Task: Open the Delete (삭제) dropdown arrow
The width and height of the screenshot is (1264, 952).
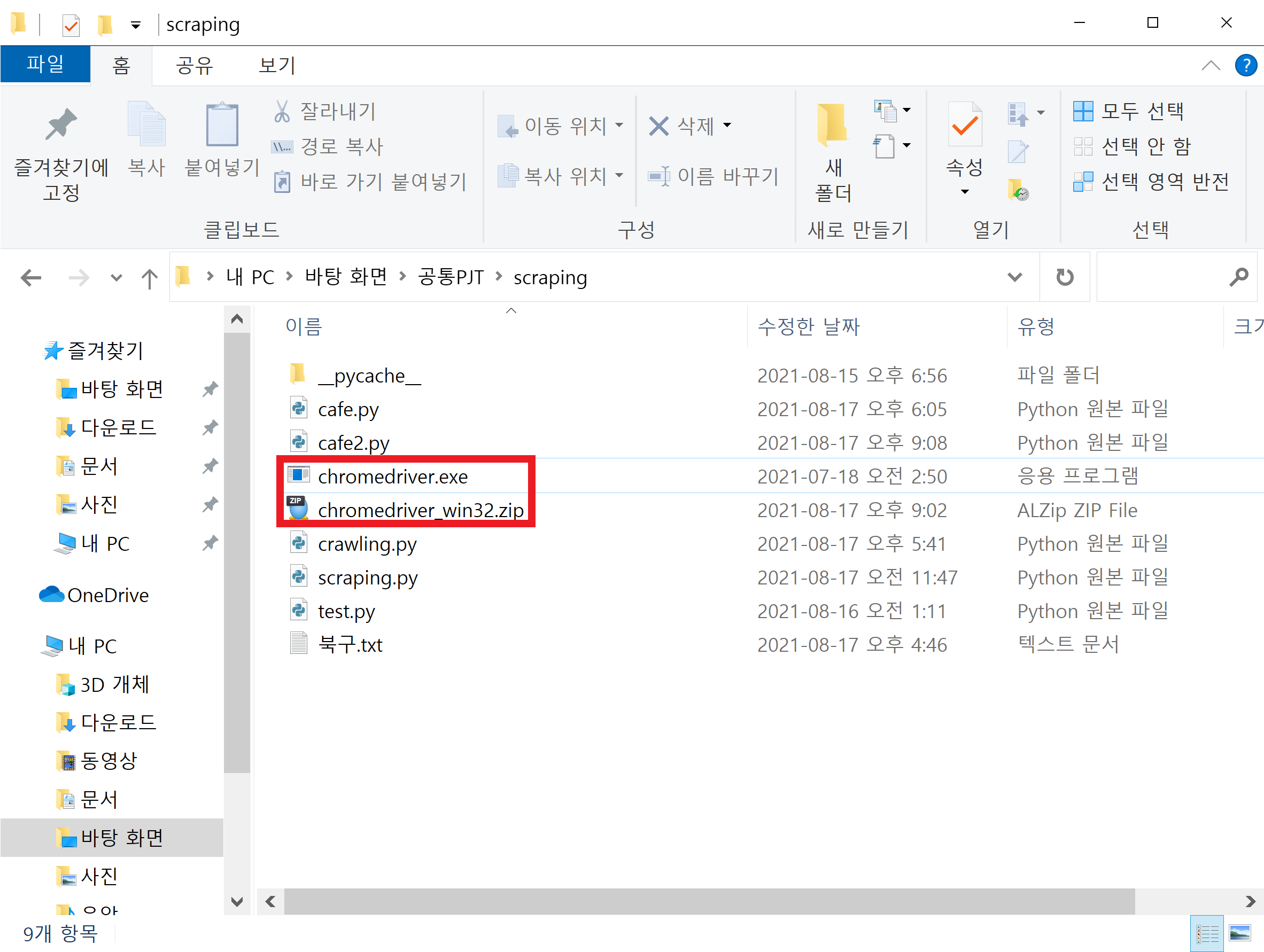Action: click(727, 126)
